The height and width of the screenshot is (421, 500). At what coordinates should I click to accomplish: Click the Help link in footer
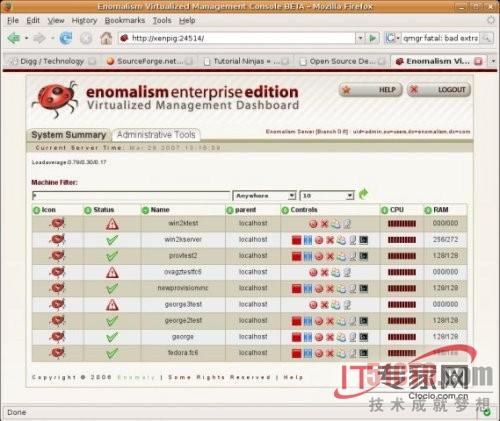pyautogui.click(x=293, y=377)
